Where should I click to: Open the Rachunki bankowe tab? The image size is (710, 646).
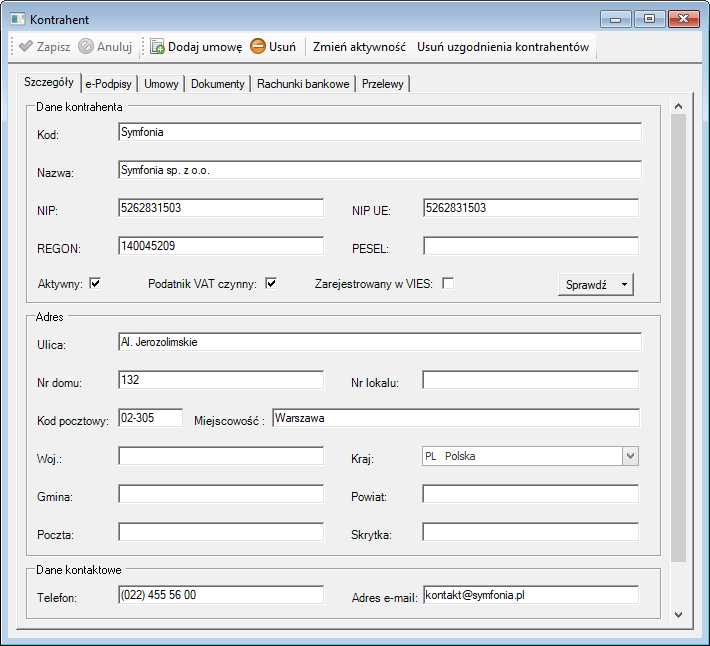click(303, 84)
